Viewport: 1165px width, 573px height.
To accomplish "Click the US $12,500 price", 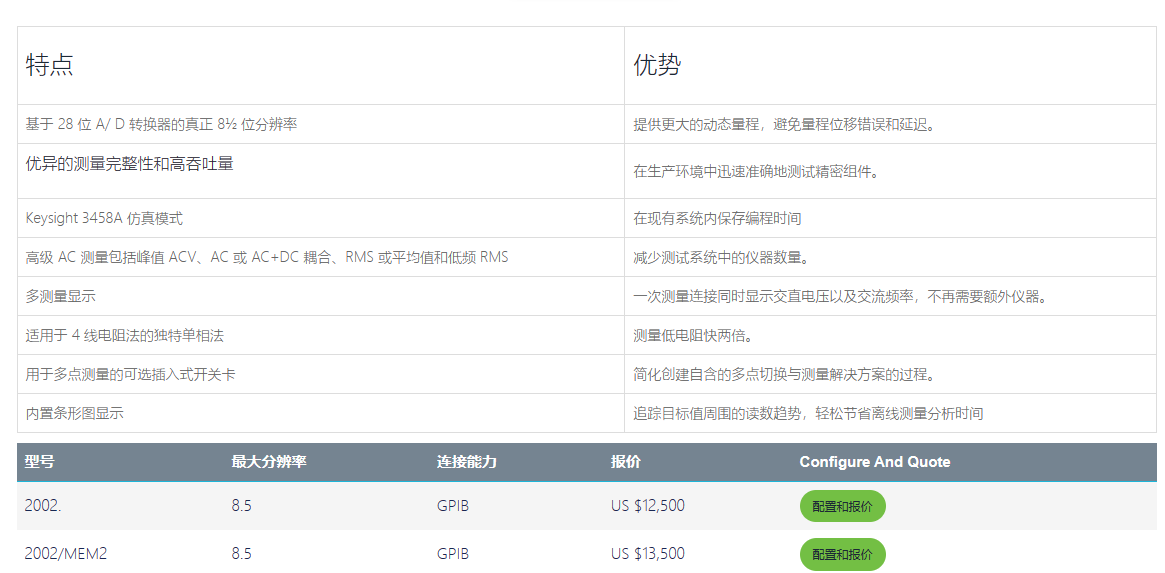I will (647, 506).
